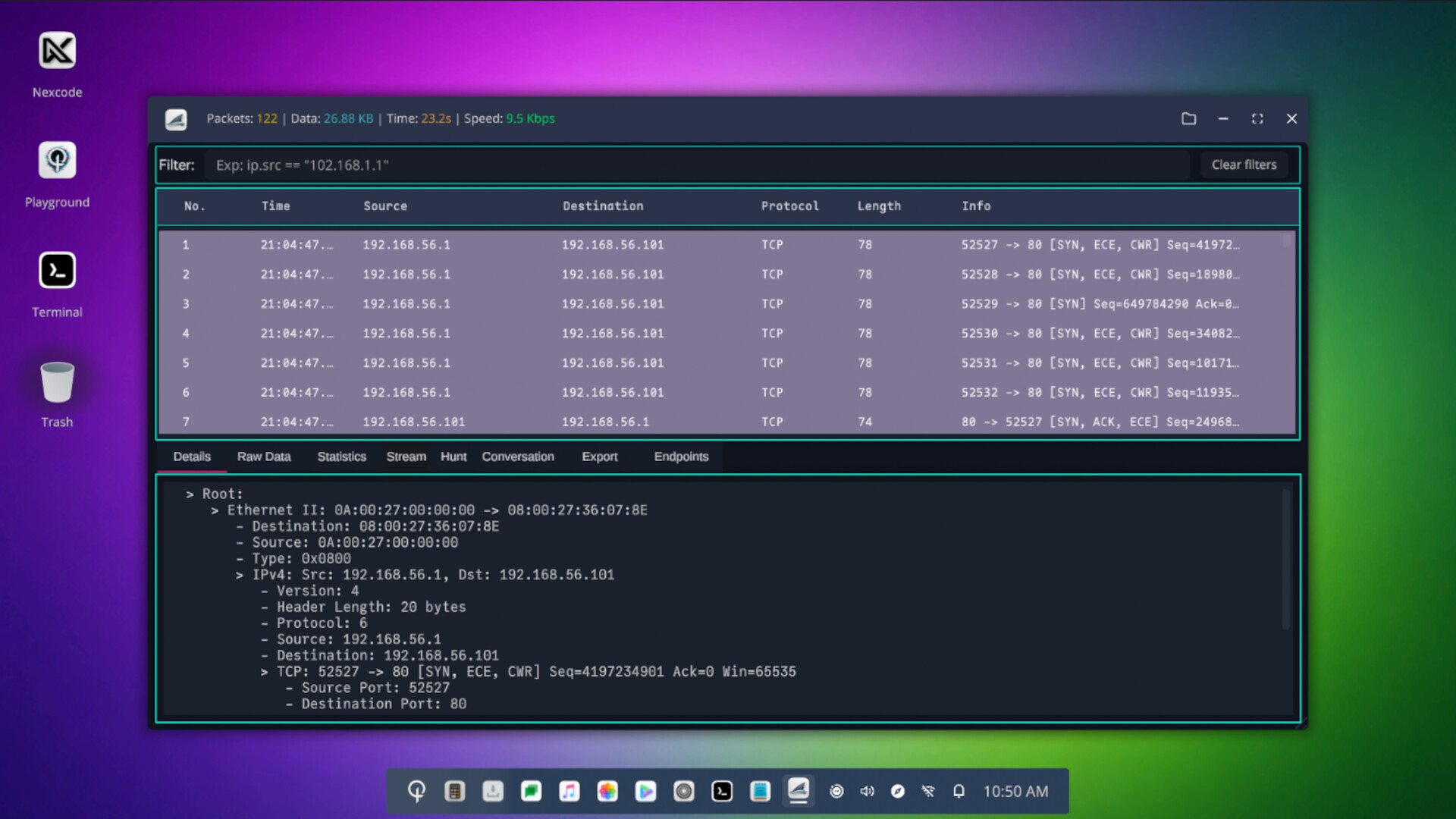Toggle Wi-Fi in the system tray
Image resolution: width=1456 pixels, height=819 pixels.
tap(928, 791)
